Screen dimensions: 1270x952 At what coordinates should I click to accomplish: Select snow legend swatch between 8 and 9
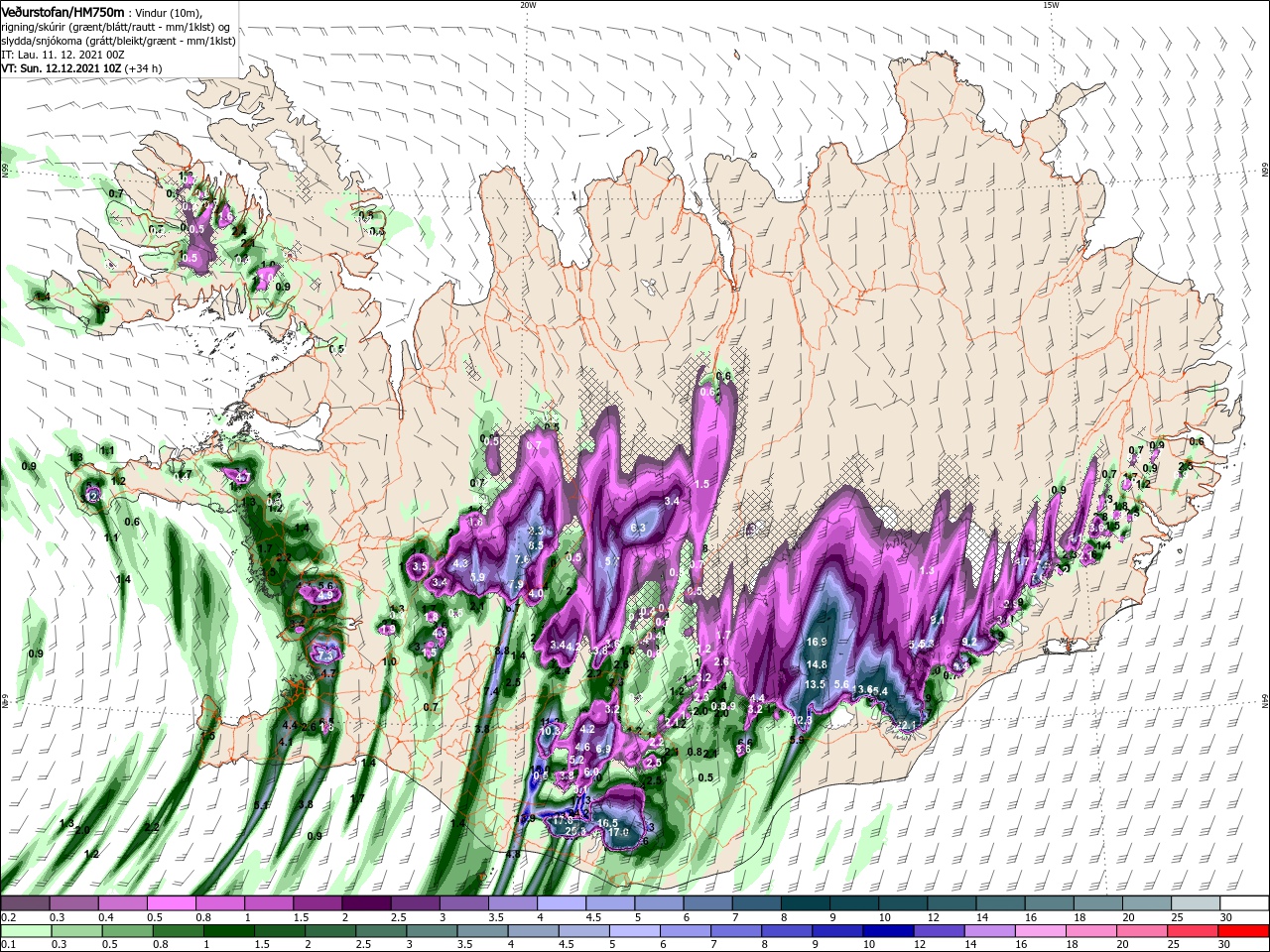[x=806, y=904]
